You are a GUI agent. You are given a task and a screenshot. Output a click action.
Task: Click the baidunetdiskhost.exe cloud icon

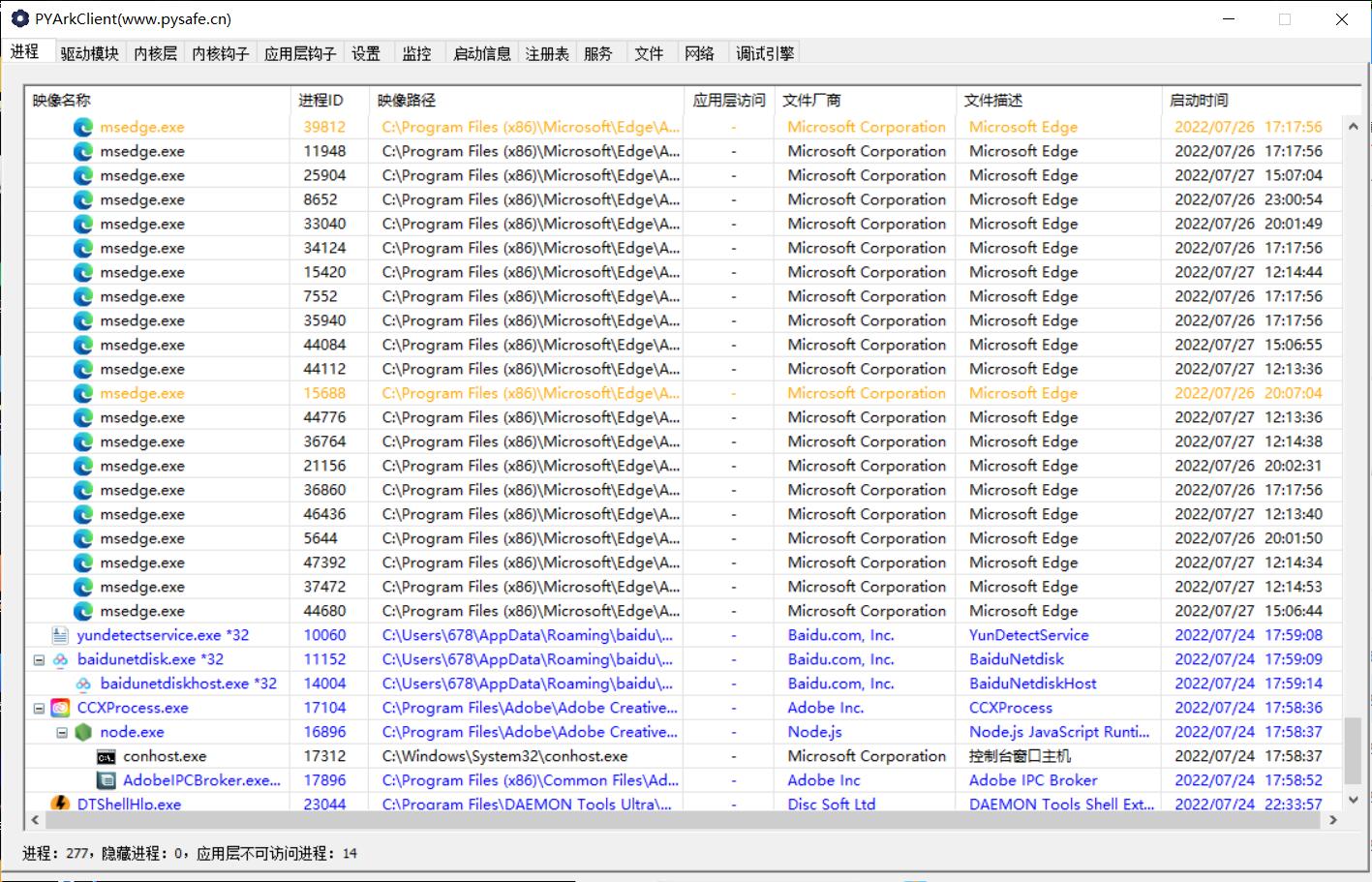point(83,684)
